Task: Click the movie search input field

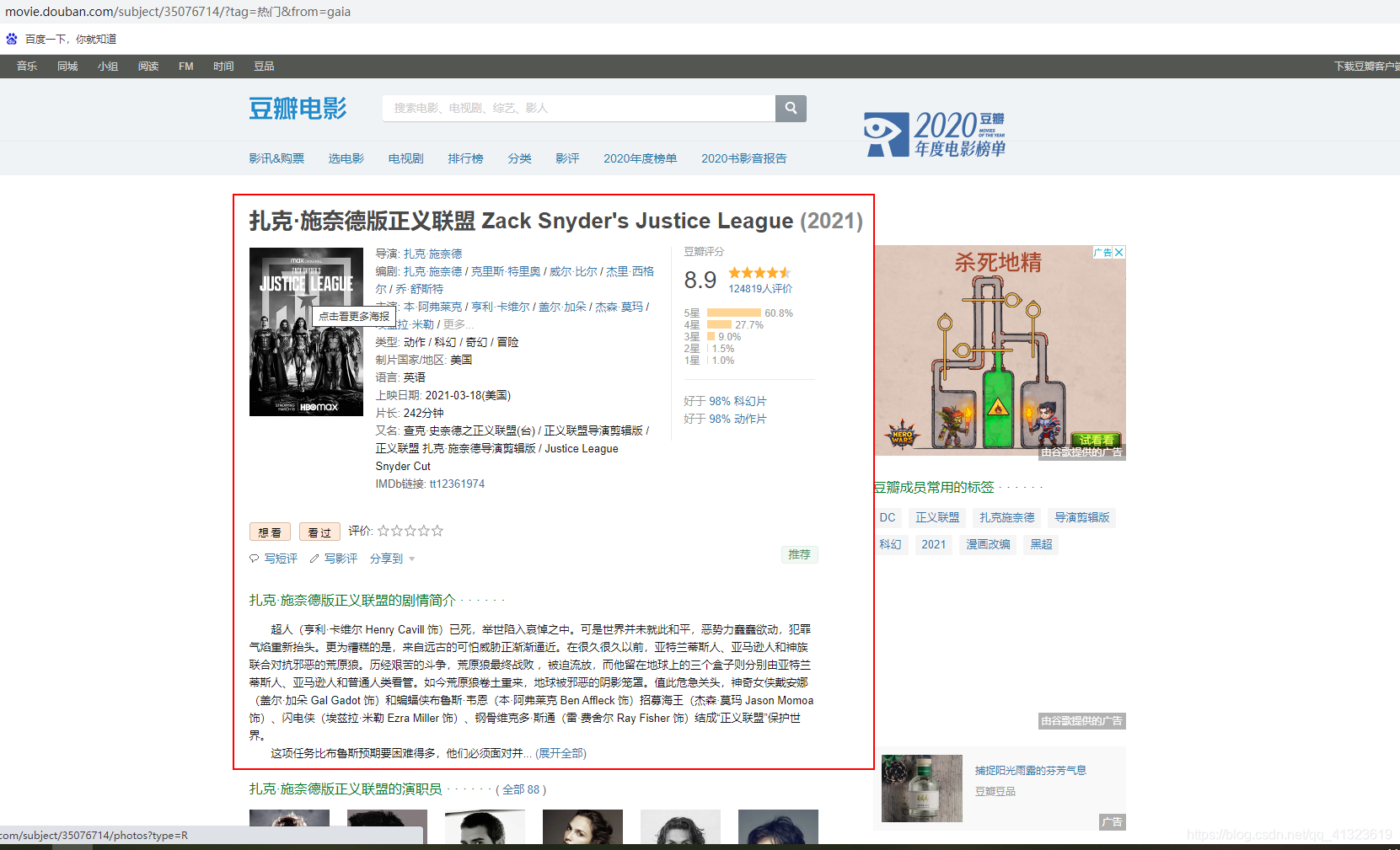Action: tap(579, 108)
